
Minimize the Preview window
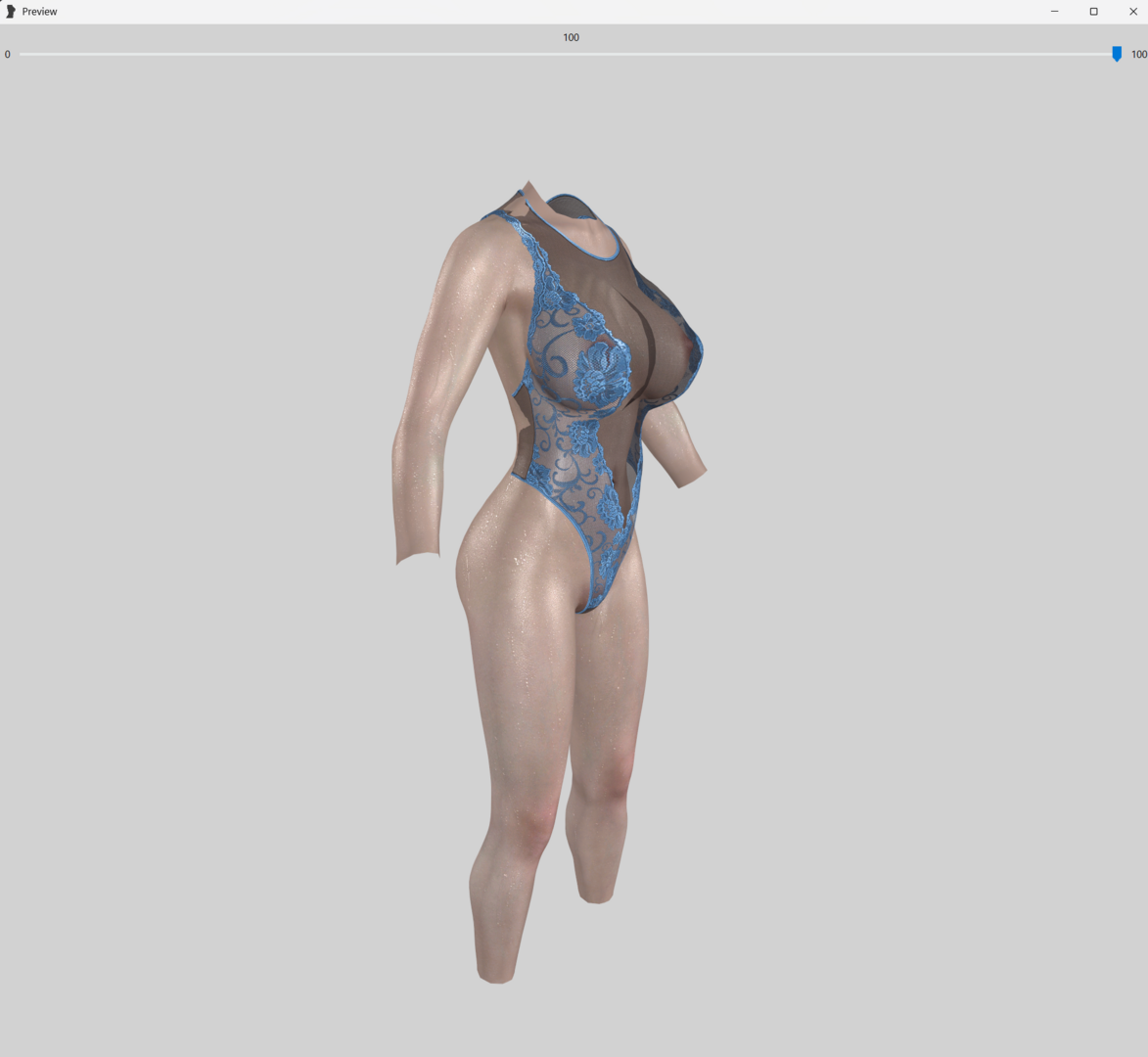click(x=1054, y=11)
